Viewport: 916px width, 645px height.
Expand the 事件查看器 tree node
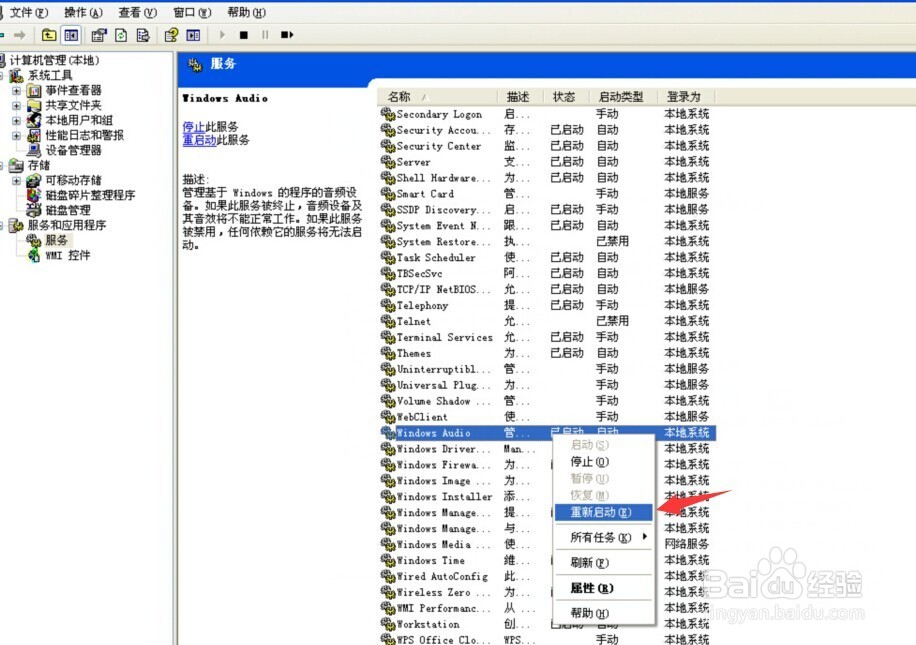tap(17, 90)
